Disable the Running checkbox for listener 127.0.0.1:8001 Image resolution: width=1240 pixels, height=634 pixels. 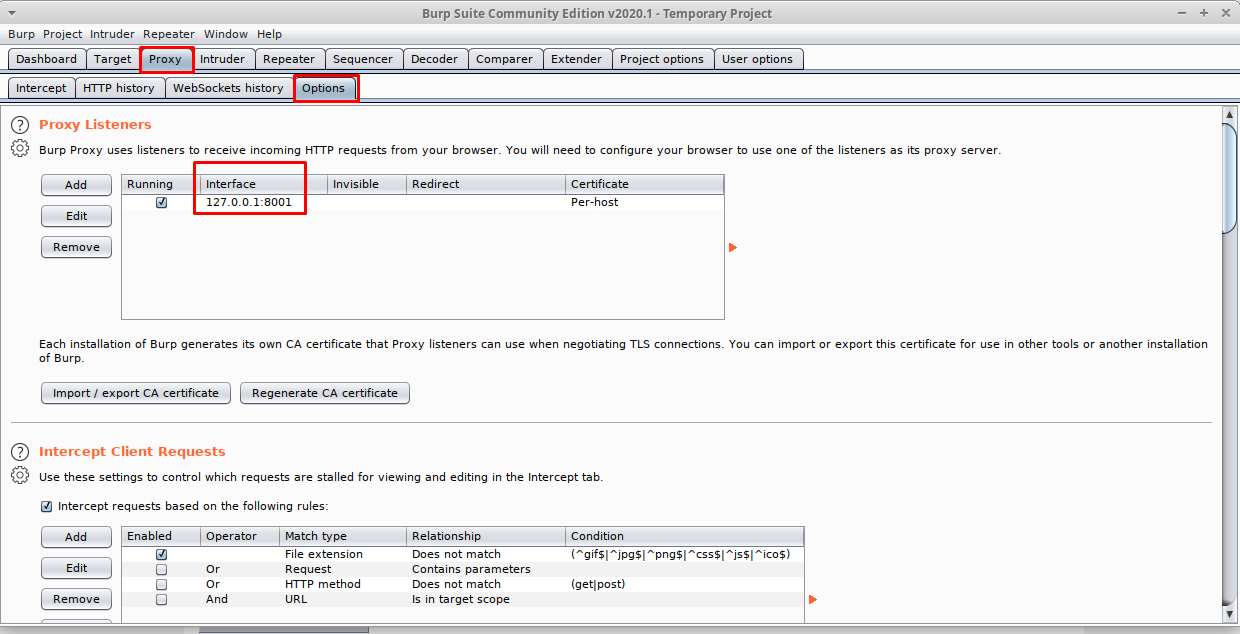(x=161, y=202)
